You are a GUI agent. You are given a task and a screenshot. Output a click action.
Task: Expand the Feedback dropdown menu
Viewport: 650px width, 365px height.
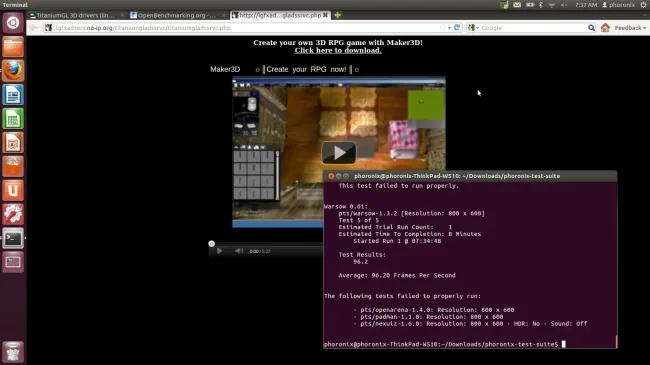pyautogui.click(x=630, y=28)
